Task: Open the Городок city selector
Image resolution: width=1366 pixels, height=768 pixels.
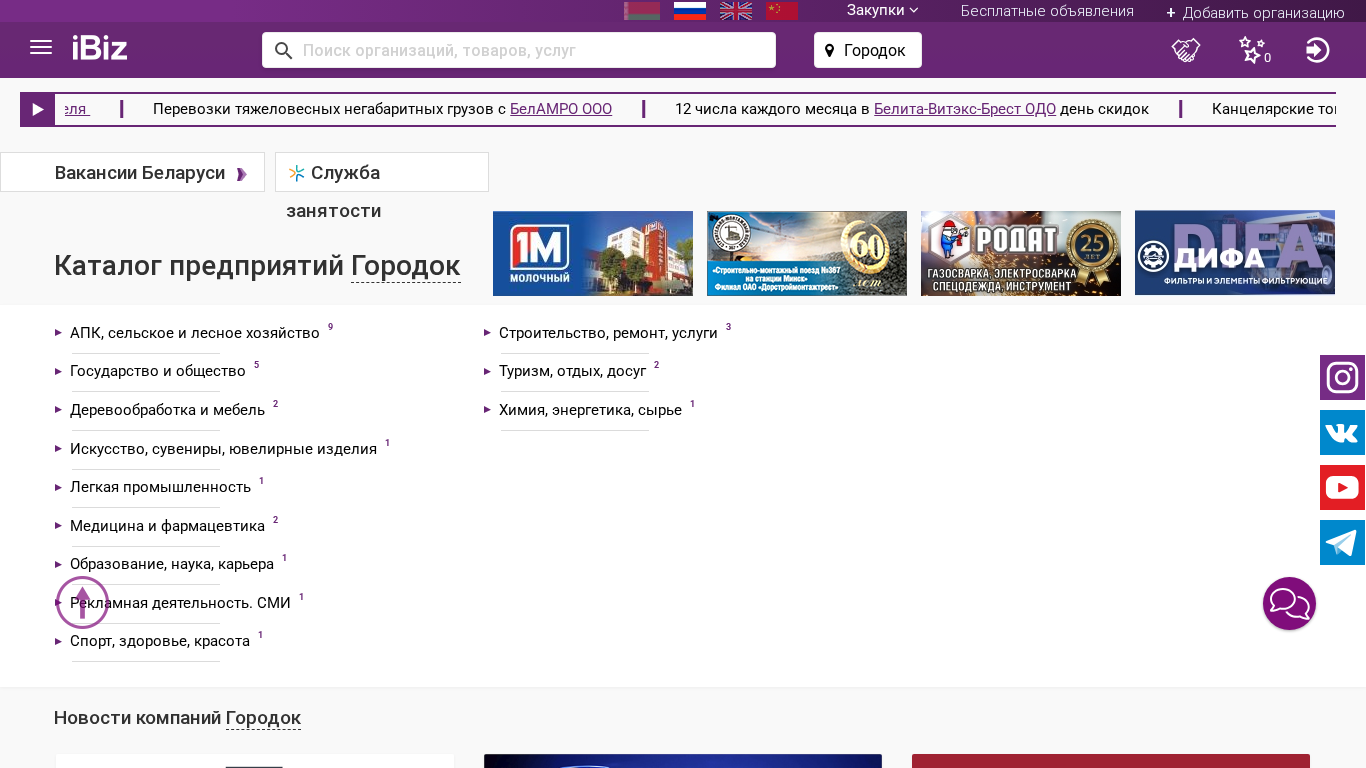Action: click(x=867, y=50)
